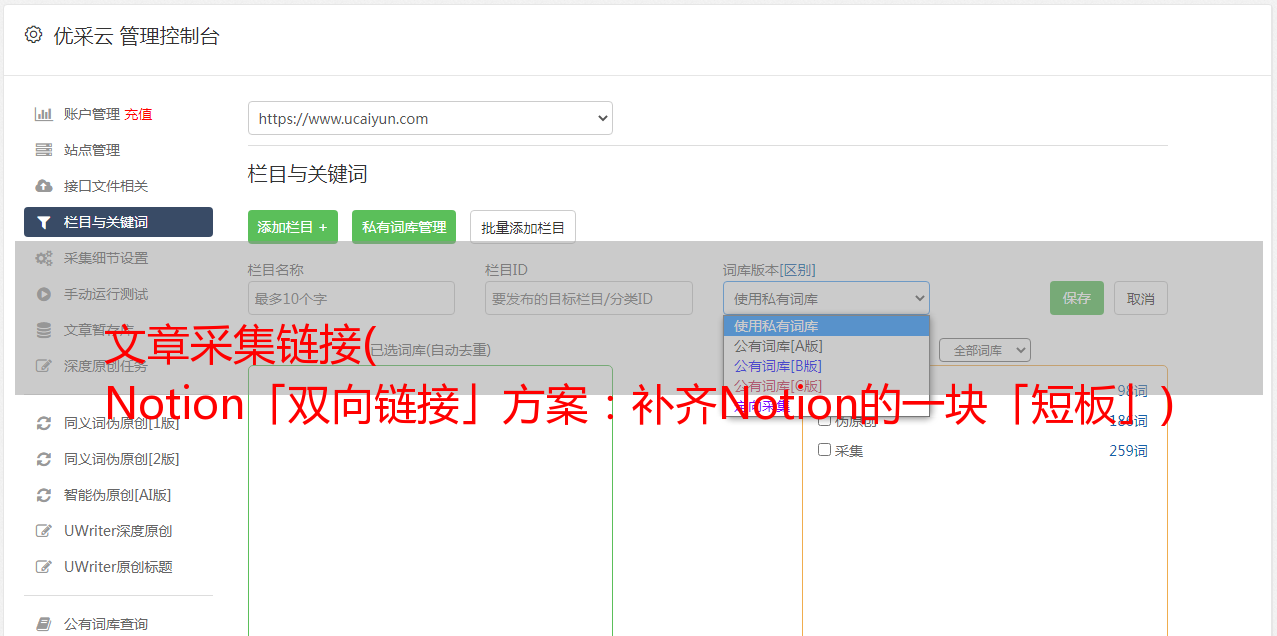Tick the 伪原创 wordlist checkbox
The image size is (1277, 636).
(x=825, y=420)
